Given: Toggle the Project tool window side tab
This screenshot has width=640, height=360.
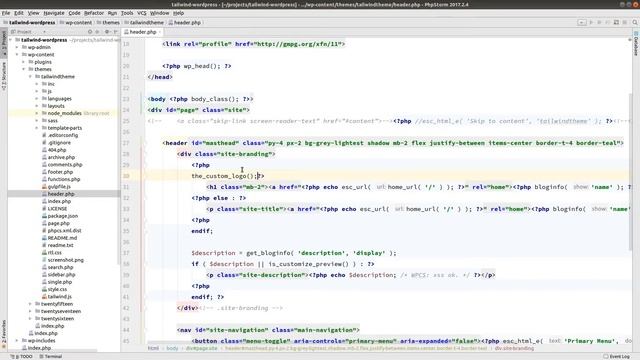Looking at the screenshot, I should click(4, 42).
